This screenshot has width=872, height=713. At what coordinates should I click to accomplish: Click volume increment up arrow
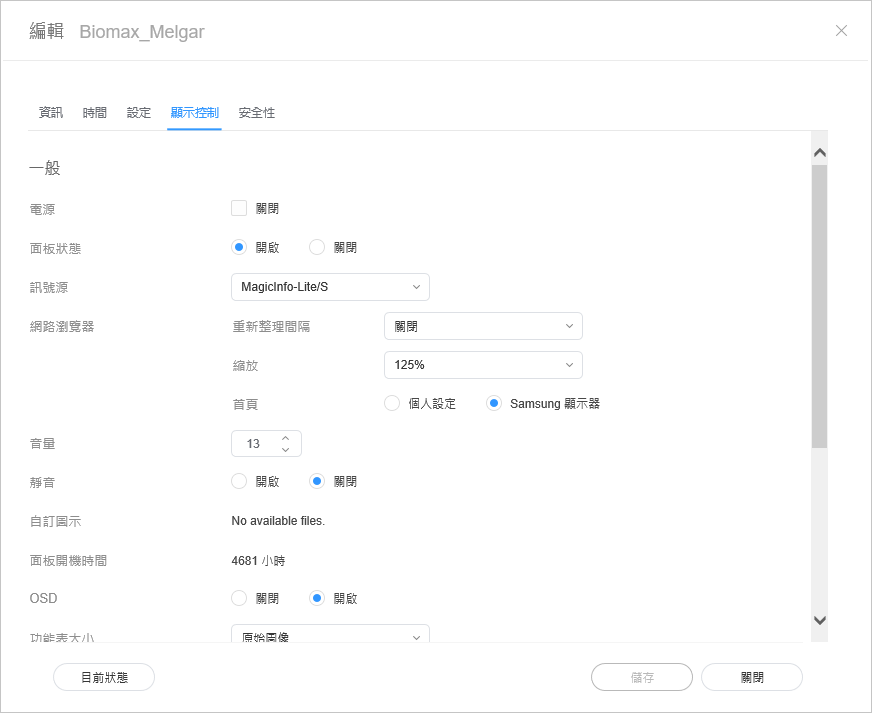click(285, 437)
